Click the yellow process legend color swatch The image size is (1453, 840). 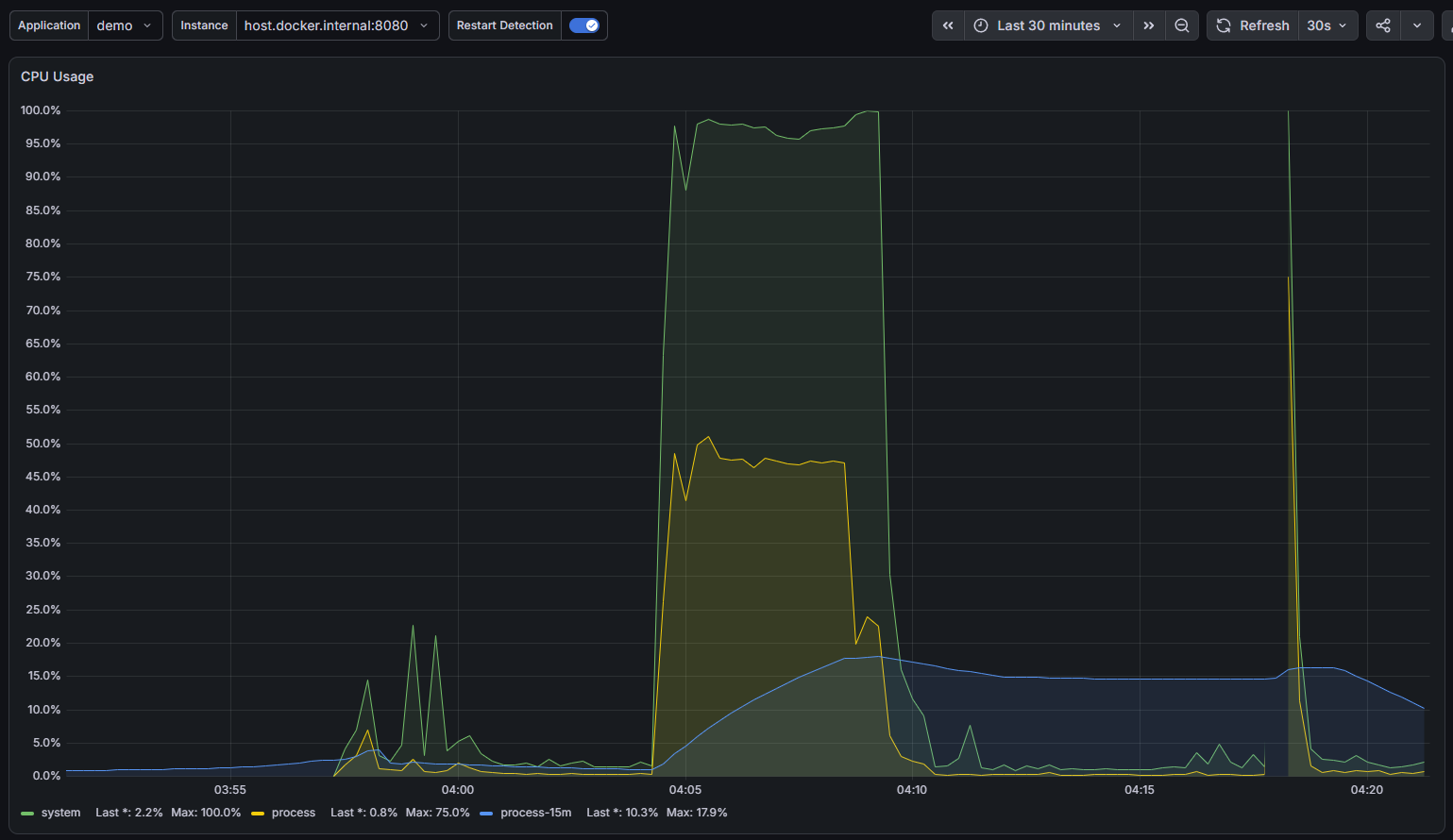coord(258,813)
